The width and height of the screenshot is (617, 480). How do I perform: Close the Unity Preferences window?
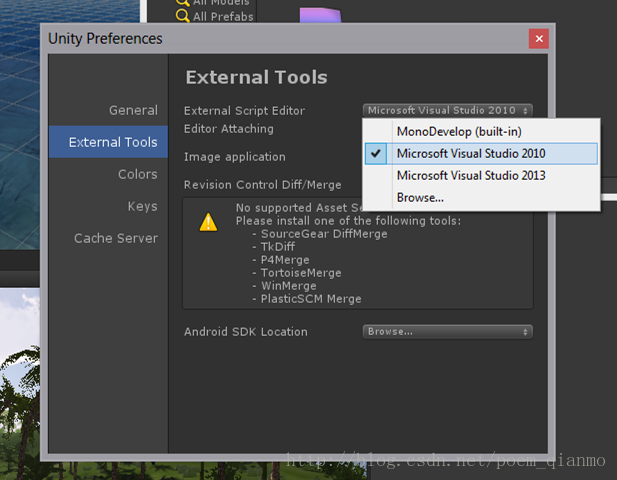[539, 39]
